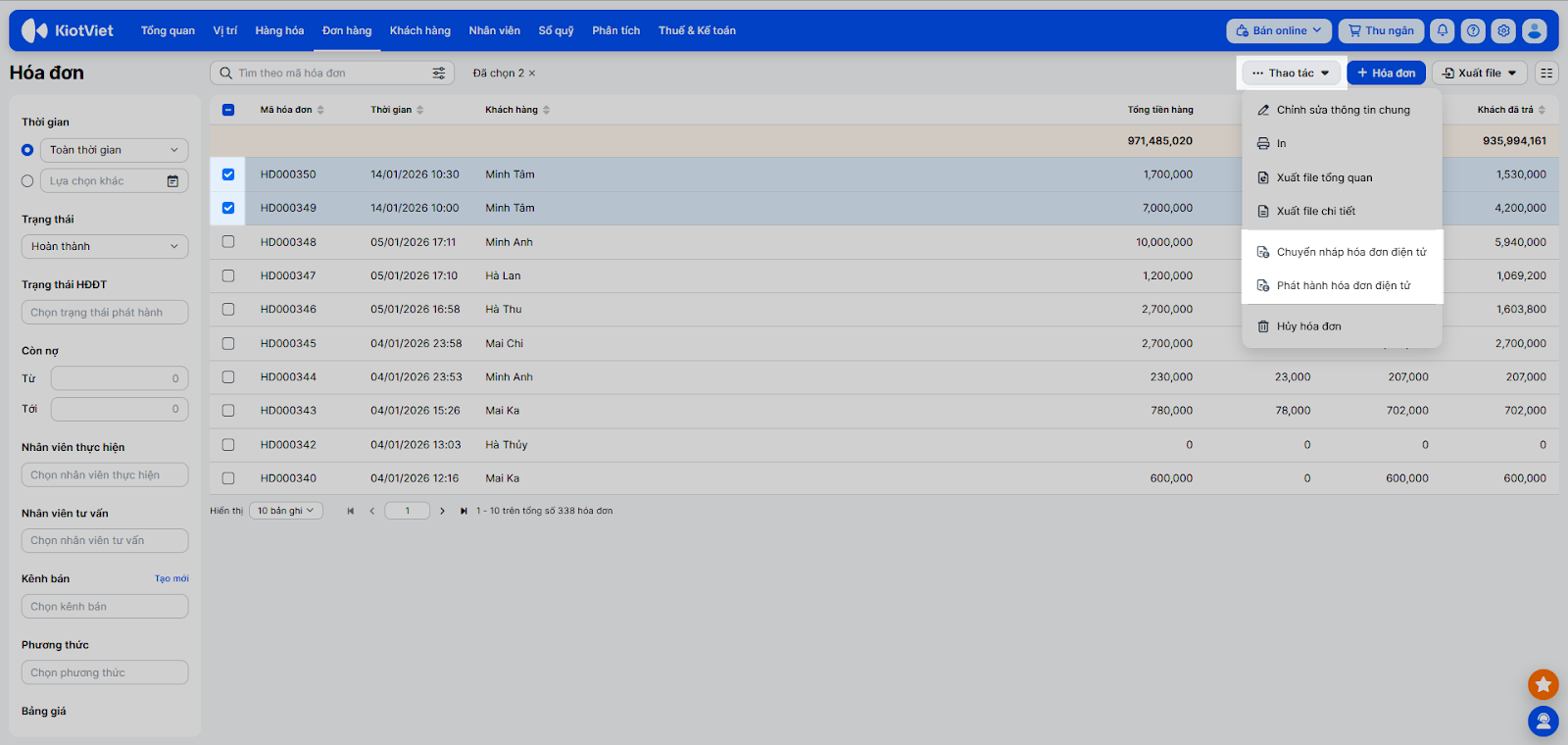
Task: Open the blue support chat button
Action: coord(1543,721)
